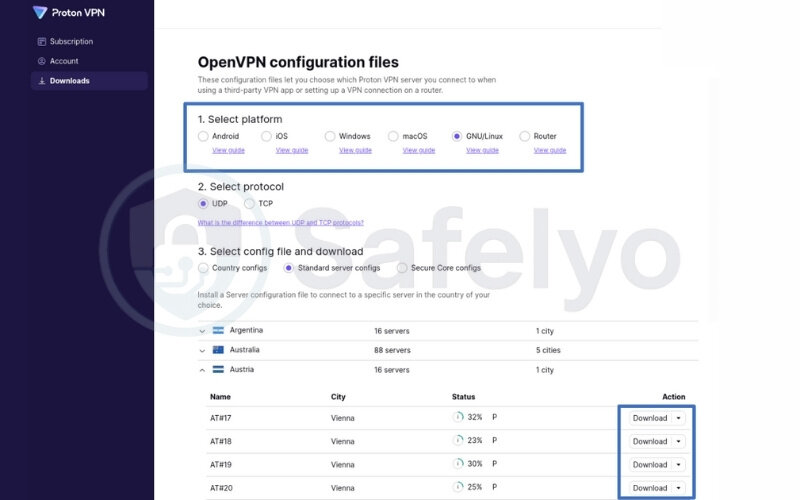Click the Australia country row name

[244, 349]
